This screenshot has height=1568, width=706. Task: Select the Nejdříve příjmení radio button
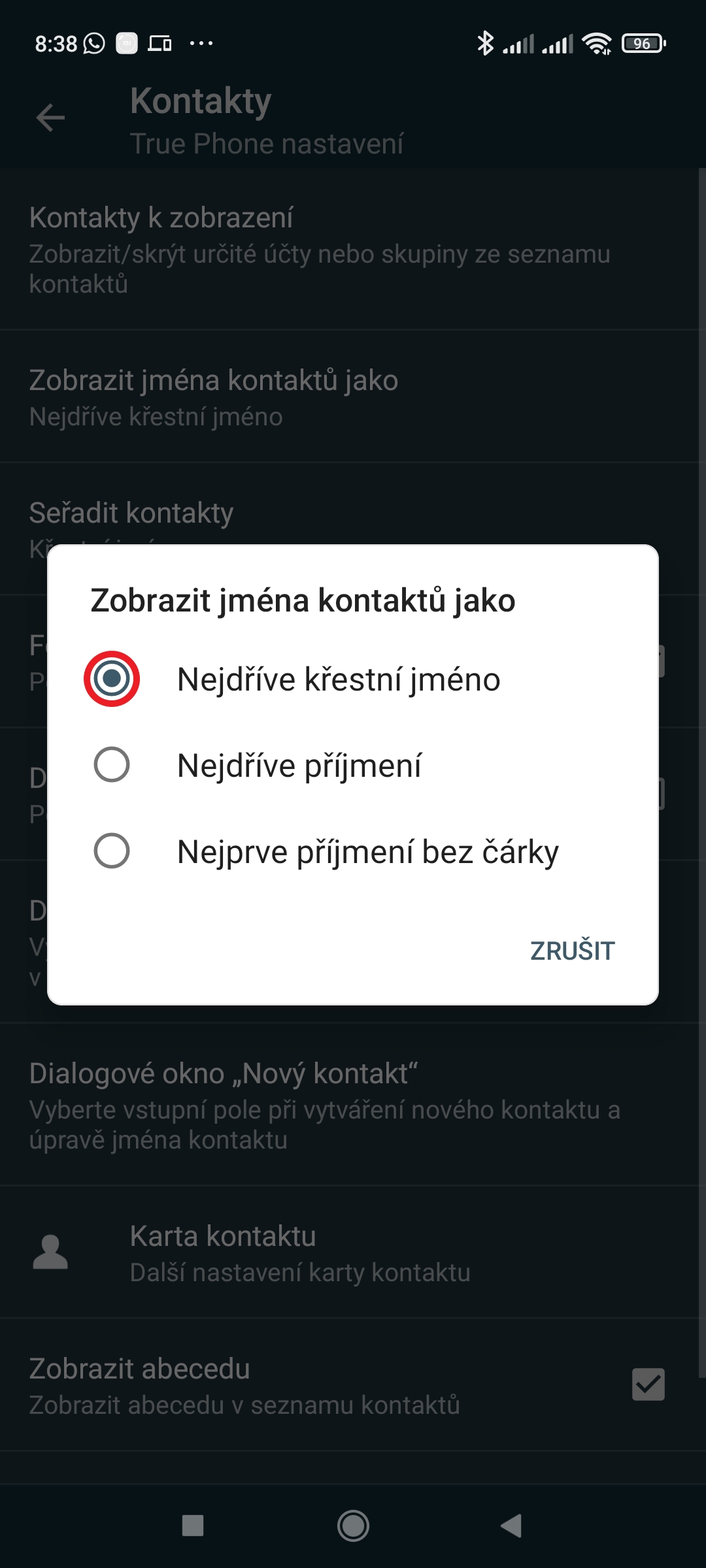[x=112, y=764]
